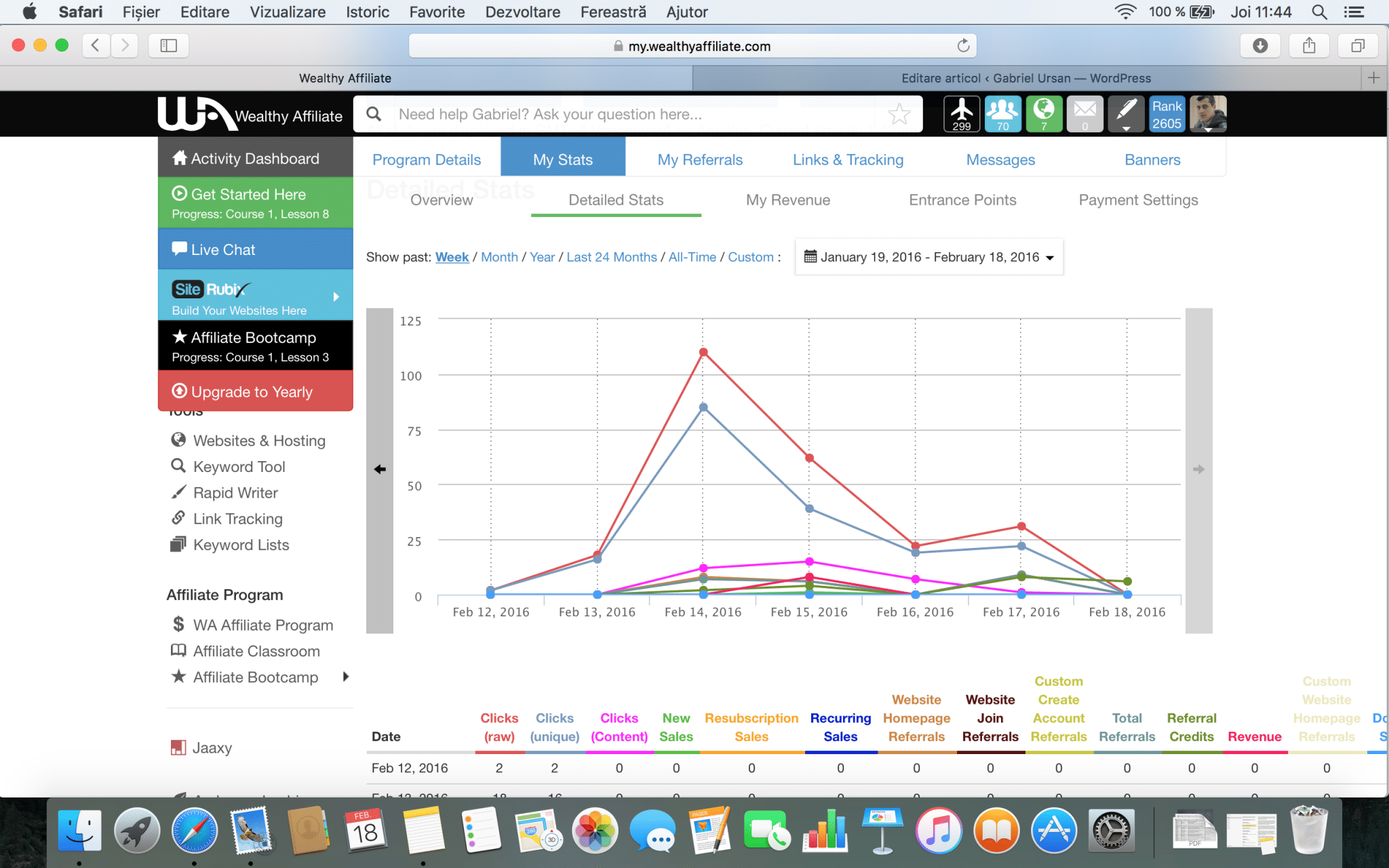Open Finder from the Dock

(x=79, y=830)
